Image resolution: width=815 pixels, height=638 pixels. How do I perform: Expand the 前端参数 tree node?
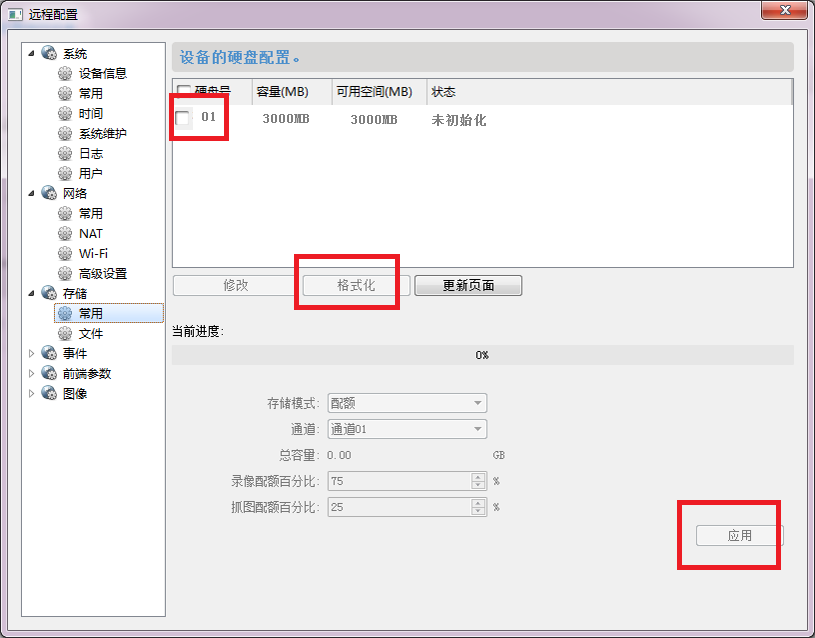[31, 373]
